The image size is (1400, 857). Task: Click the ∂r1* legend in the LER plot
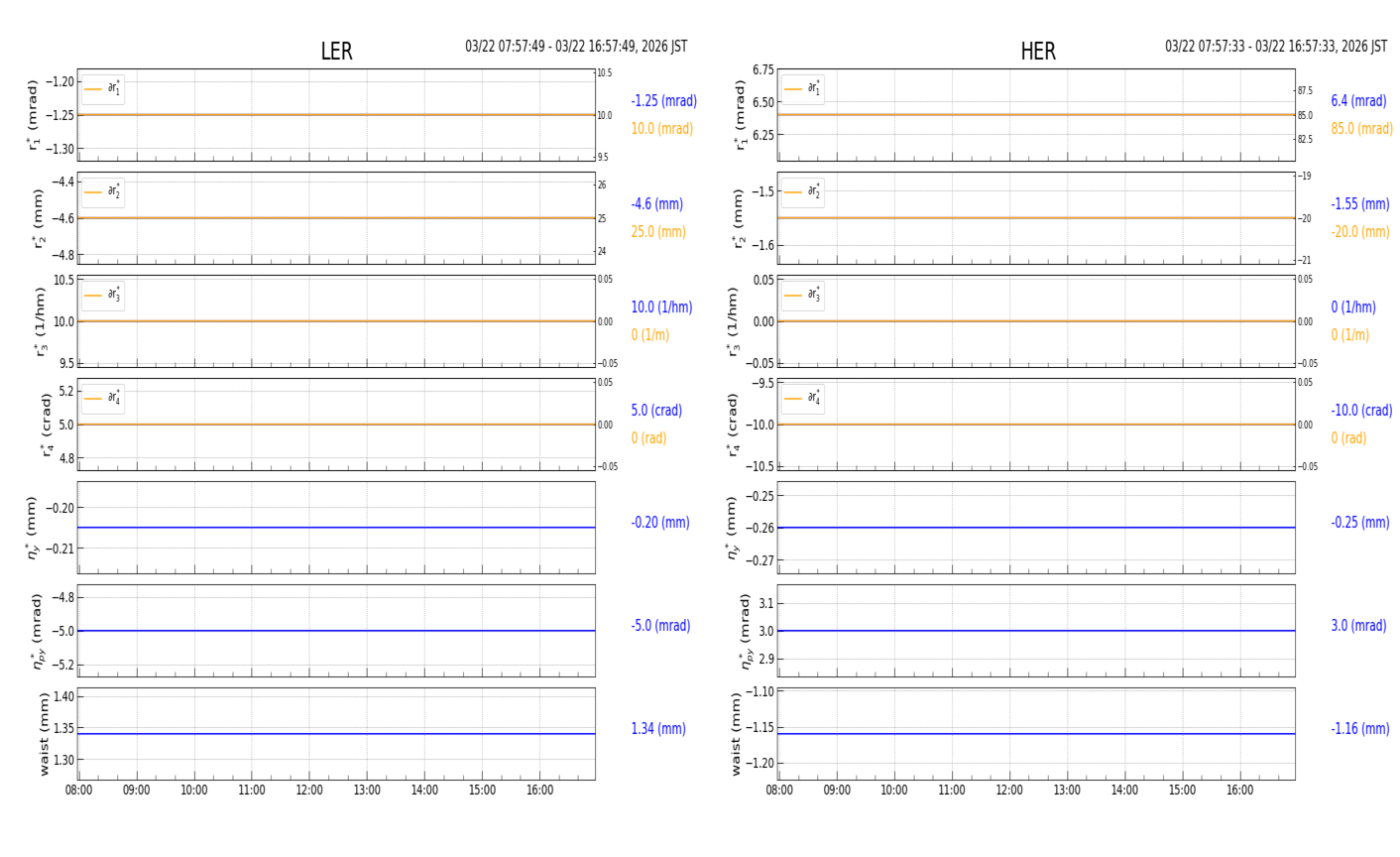coord(103,89)
